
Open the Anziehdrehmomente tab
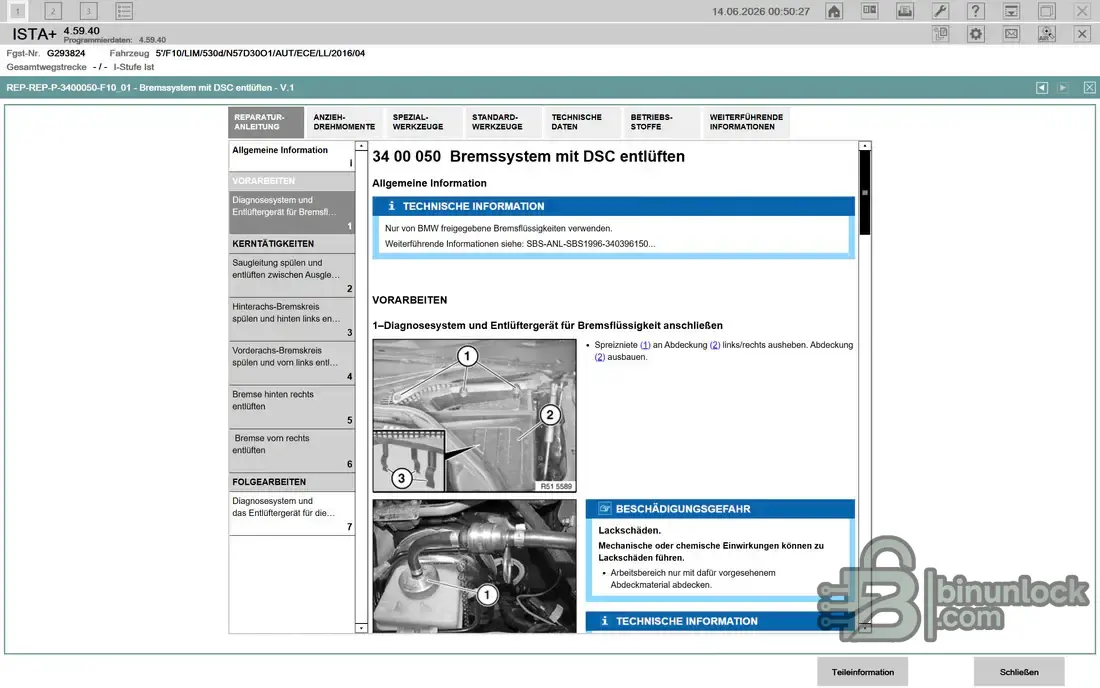(x=344, y=122)
